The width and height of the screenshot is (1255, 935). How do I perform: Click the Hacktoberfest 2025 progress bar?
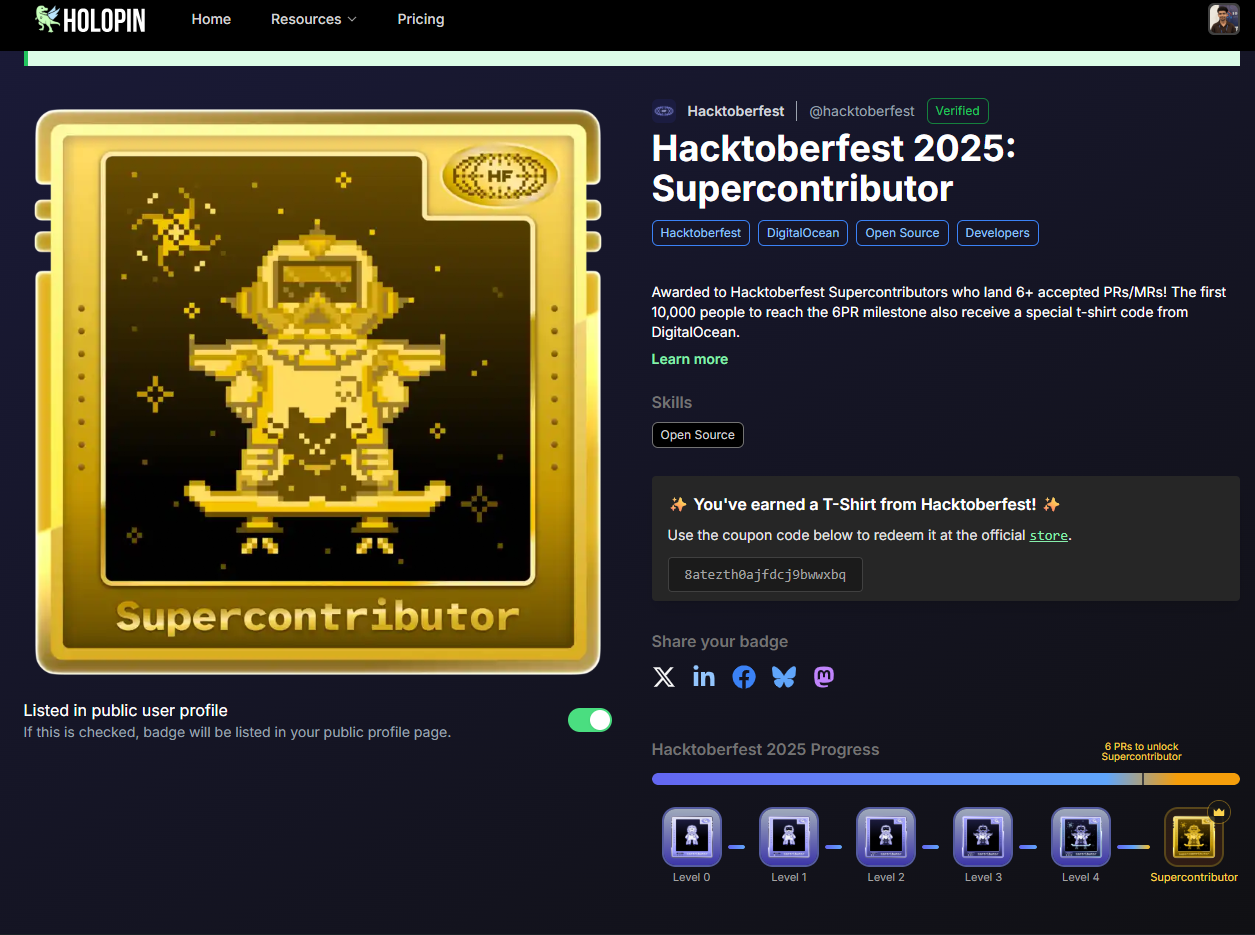tap(945, 779)
